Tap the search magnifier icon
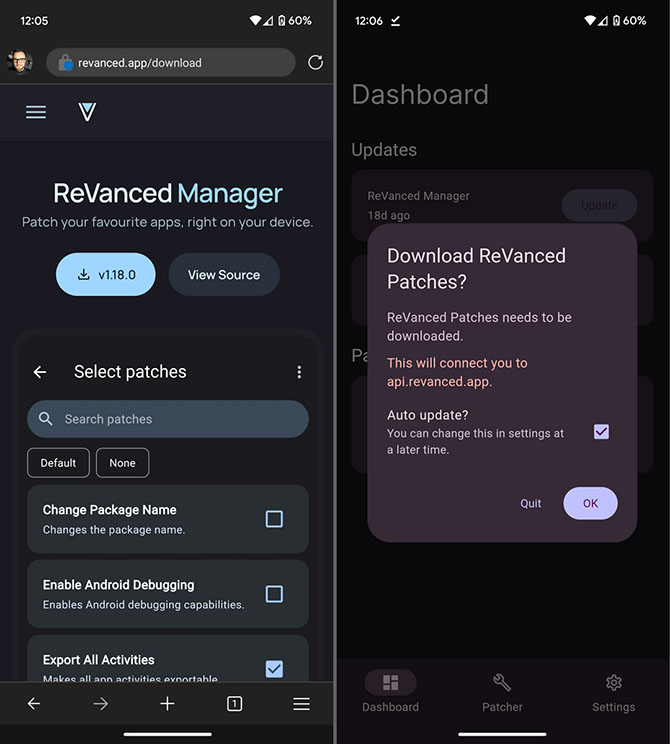This screenshot has width=670, height=744. click(46, 418)
